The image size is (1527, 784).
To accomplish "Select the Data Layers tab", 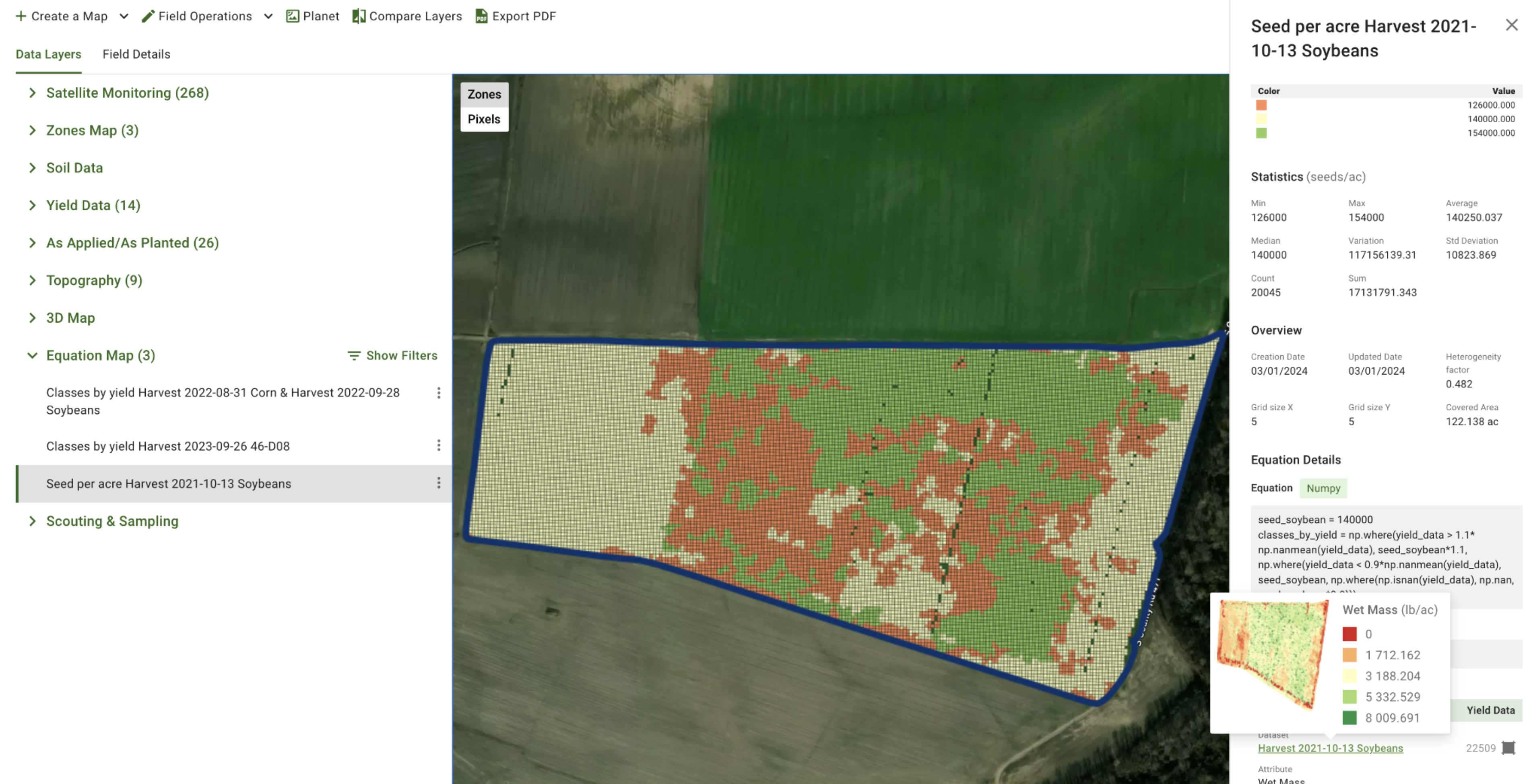I will [48, 54].
